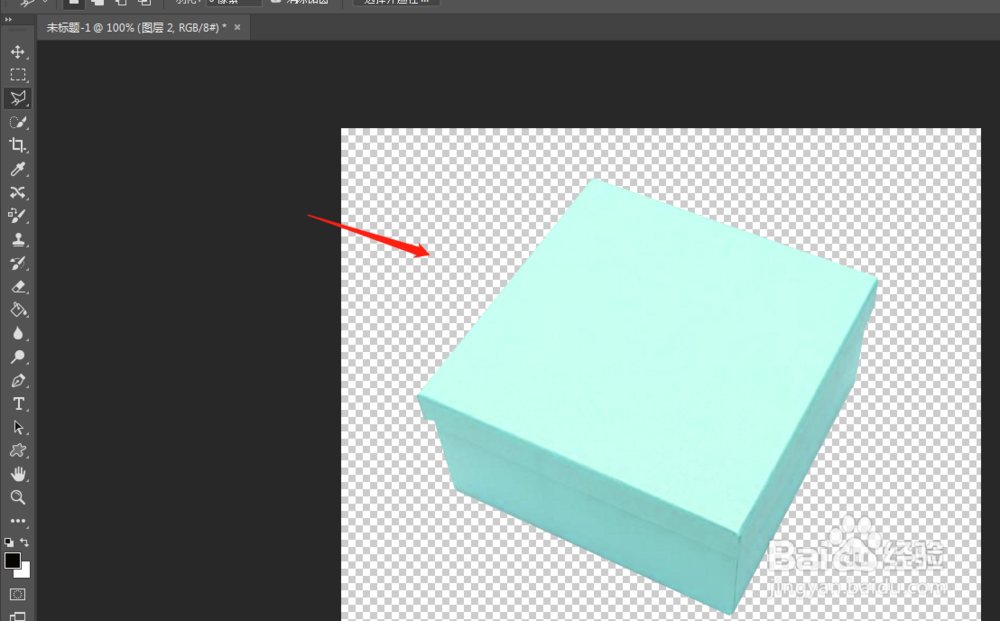Select the Crop tool
1000x621 pixels.
click(x=18, y=145)
